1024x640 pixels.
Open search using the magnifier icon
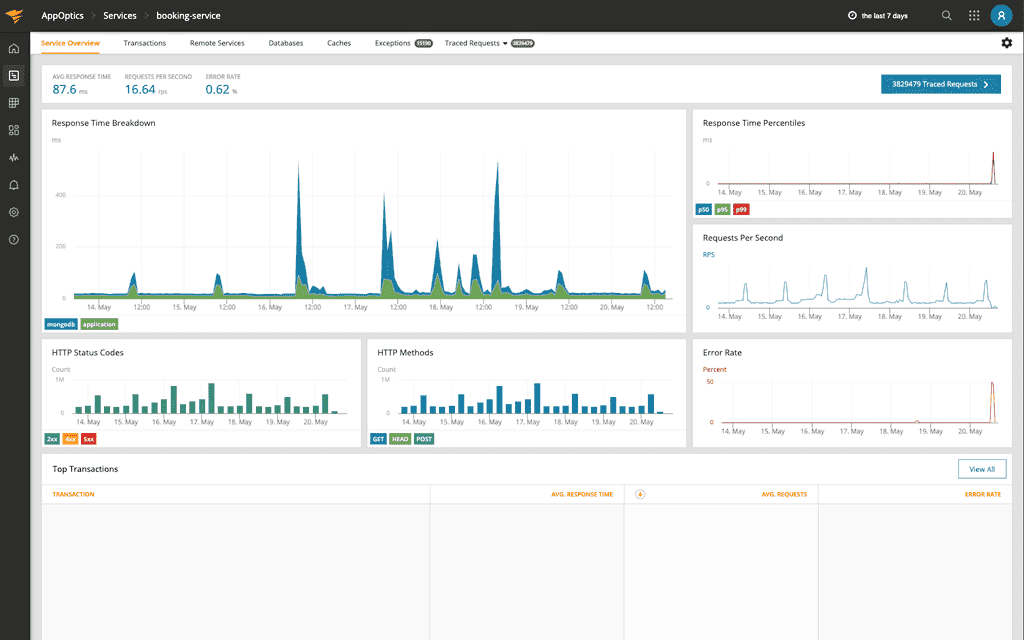click(946, 15)
